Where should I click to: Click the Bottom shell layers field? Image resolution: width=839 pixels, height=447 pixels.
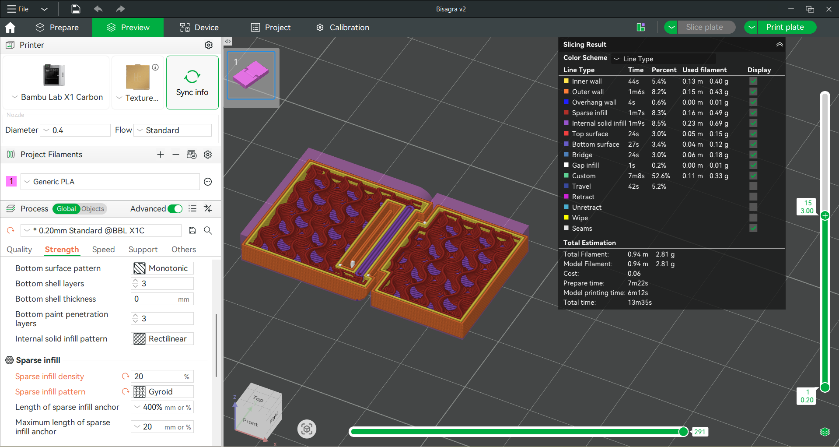coord(163,284)
